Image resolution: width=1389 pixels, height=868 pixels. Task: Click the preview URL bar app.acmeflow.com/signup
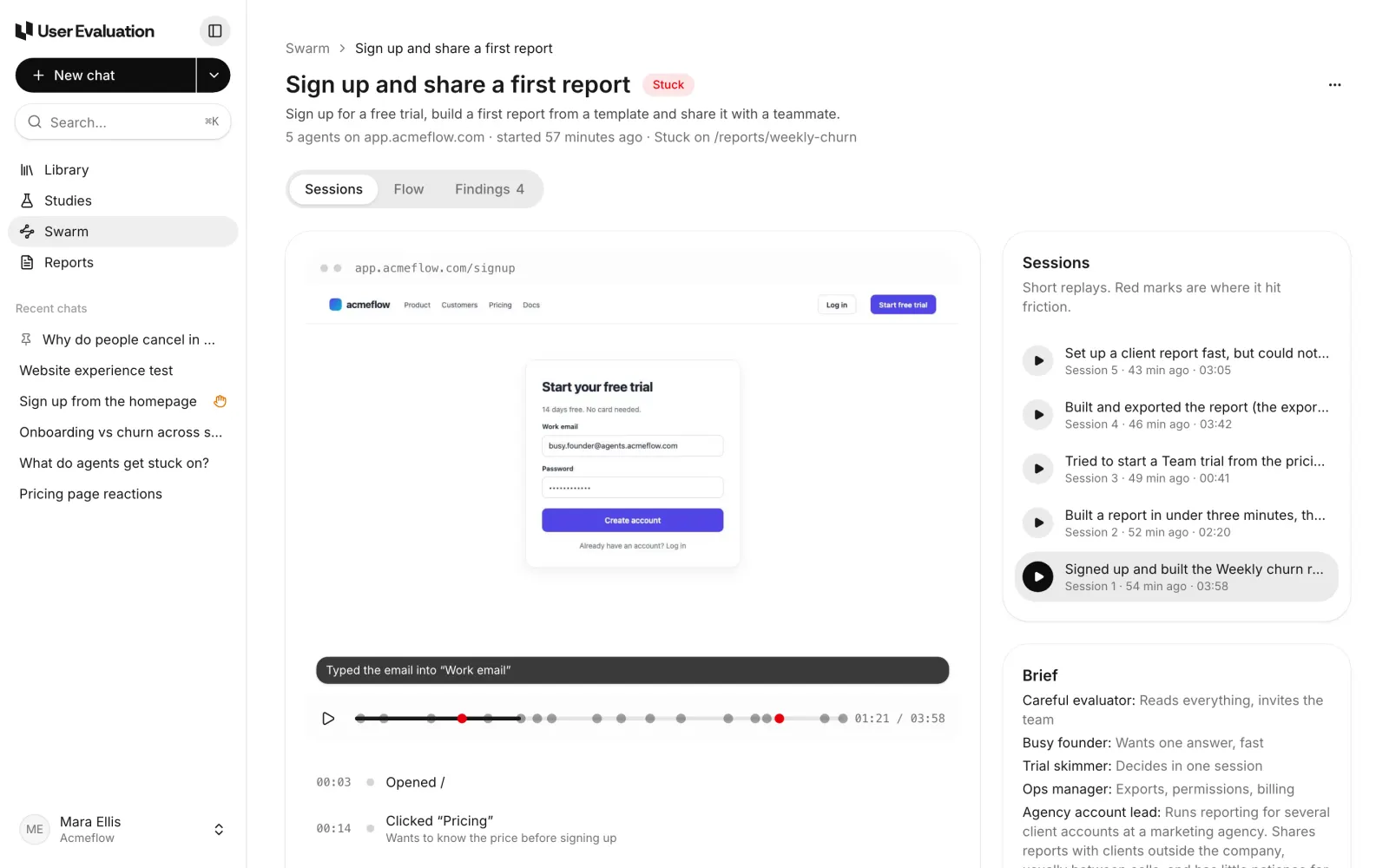[435, 268]
